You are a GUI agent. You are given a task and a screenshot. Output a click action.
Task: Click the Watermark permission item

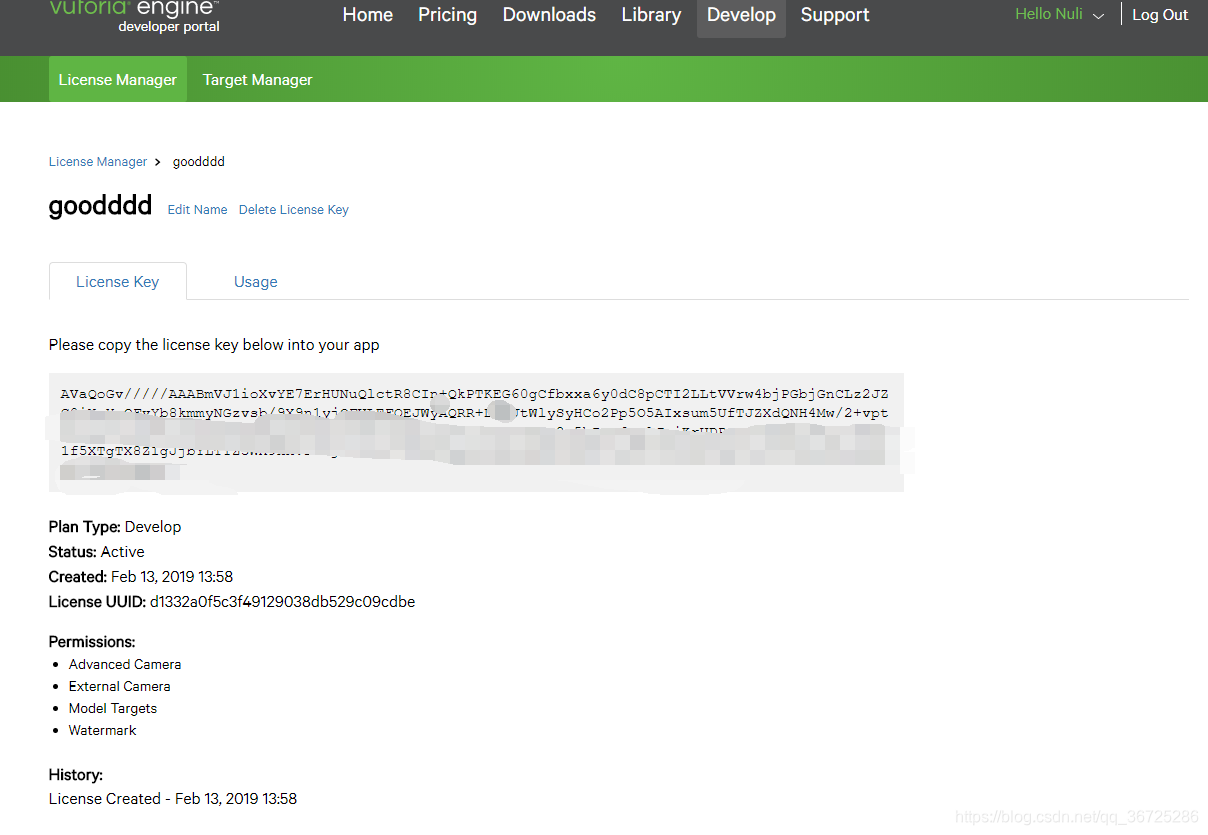pos(103,730)
